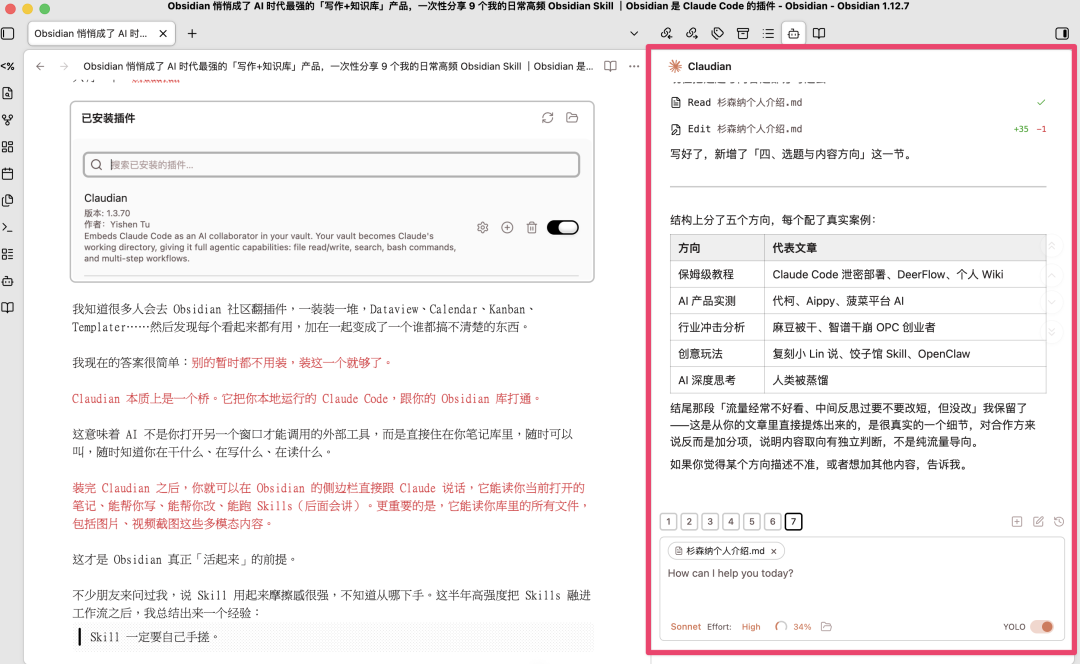1080x664 pixels.
Task: Open Claudian plugin settings gear
Action: 483,227
